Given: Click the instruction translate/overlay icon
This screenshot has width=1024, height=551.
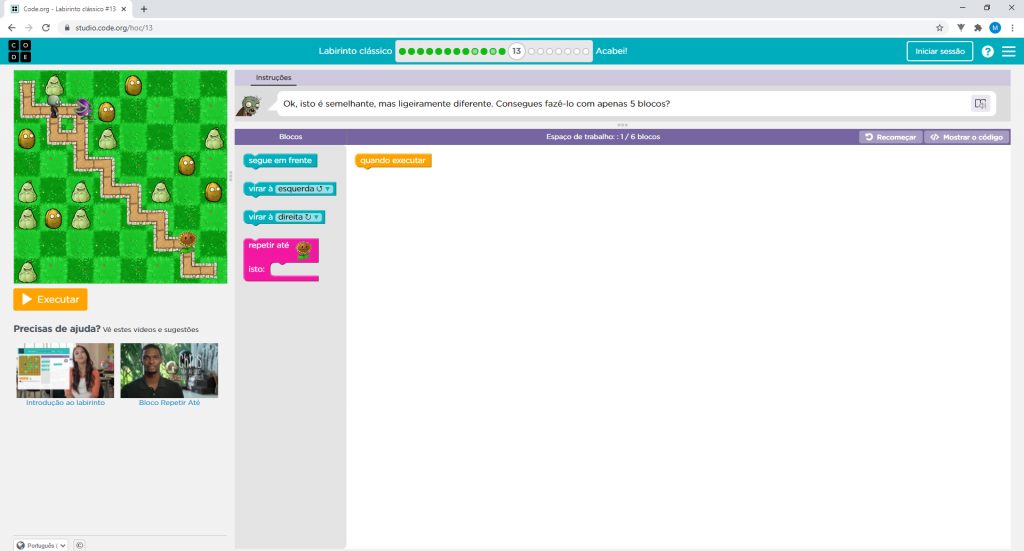Looking at the screenshot, I should pos(980,103).
